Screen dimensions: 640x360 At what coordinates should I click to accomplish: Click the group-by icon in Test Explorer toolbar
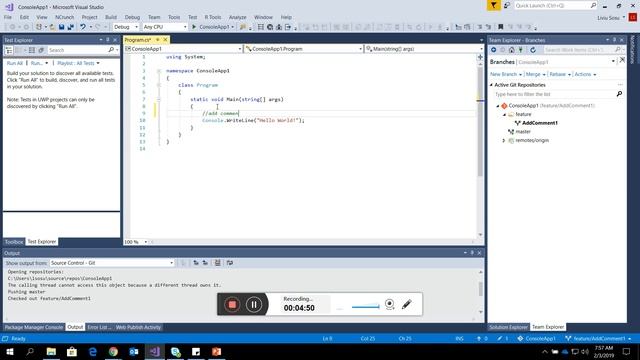9,50
